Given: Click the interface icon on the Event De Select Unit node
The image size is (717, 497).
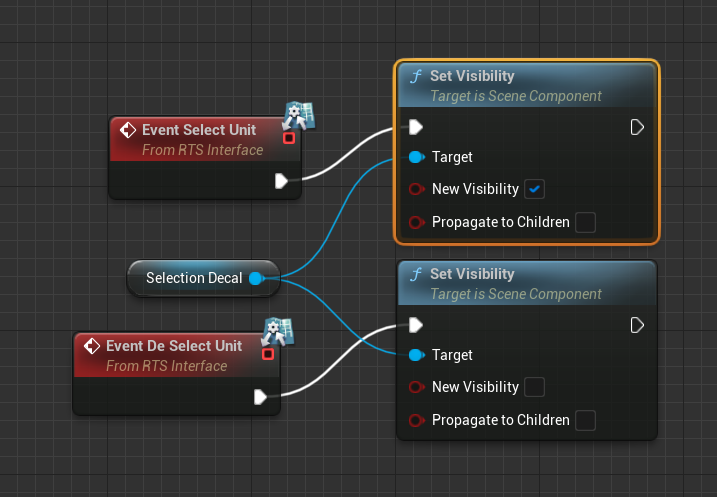Looking at the screenshot, I should [277, 332].
